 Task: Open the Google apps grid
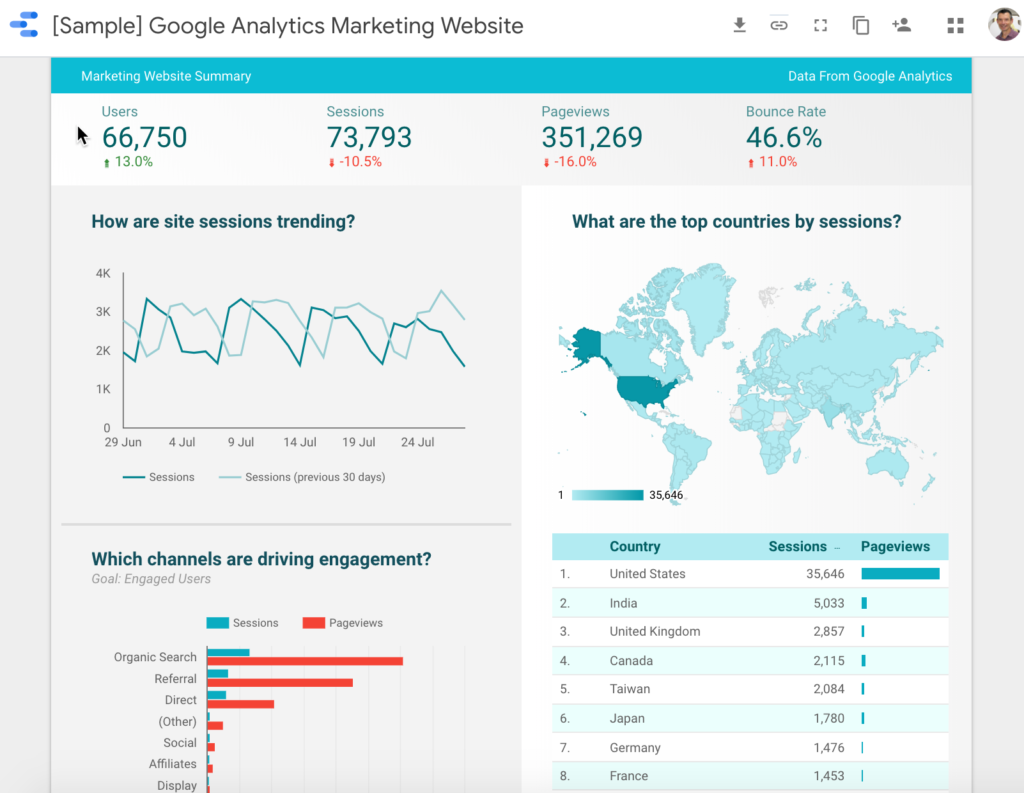click(x=955, y=25)
